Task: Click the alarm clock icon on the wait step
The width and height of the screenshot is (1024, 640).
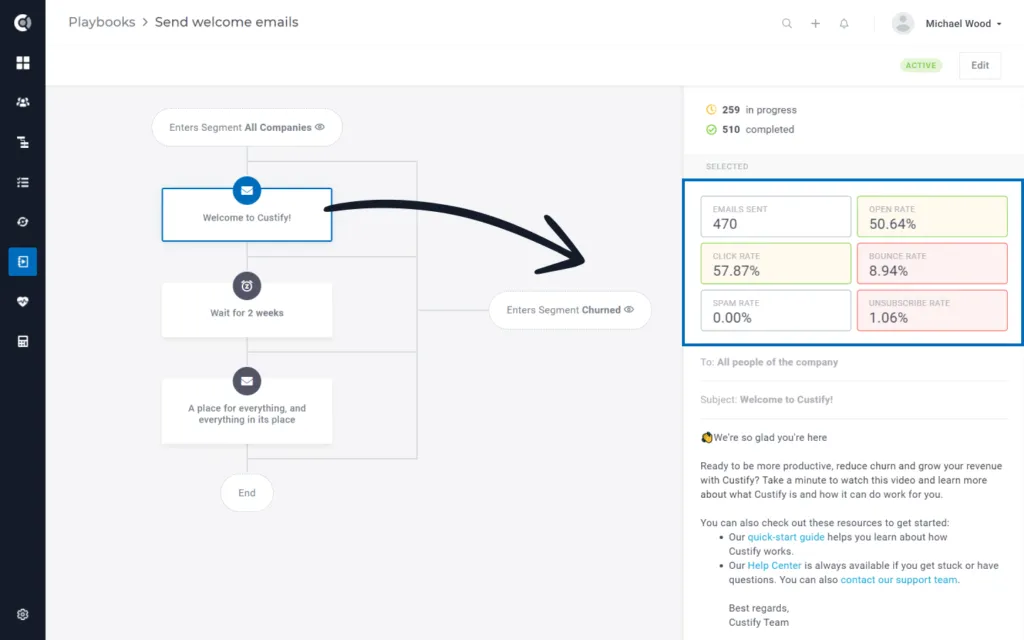Action: coord(247,286)
